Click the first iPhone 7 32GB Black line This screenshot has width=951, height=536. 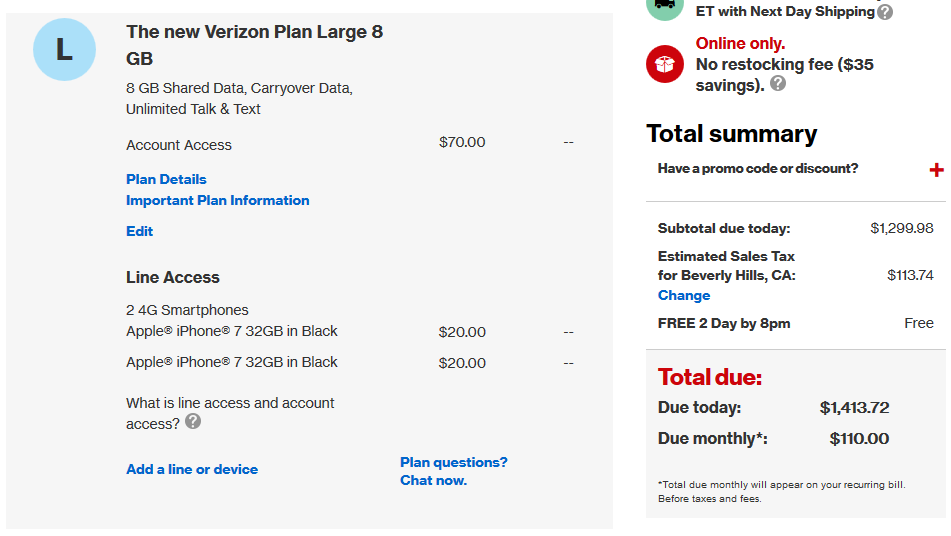(x=232, y=331)
